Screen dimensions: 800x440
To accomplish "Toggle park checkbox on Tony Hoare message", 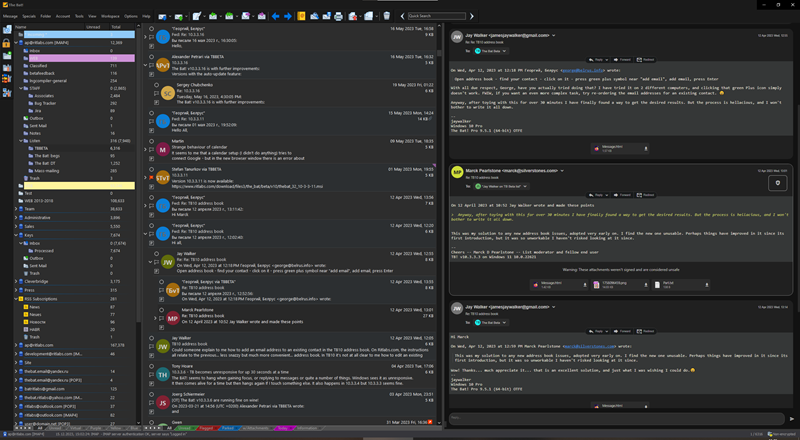I will [152, 383].
